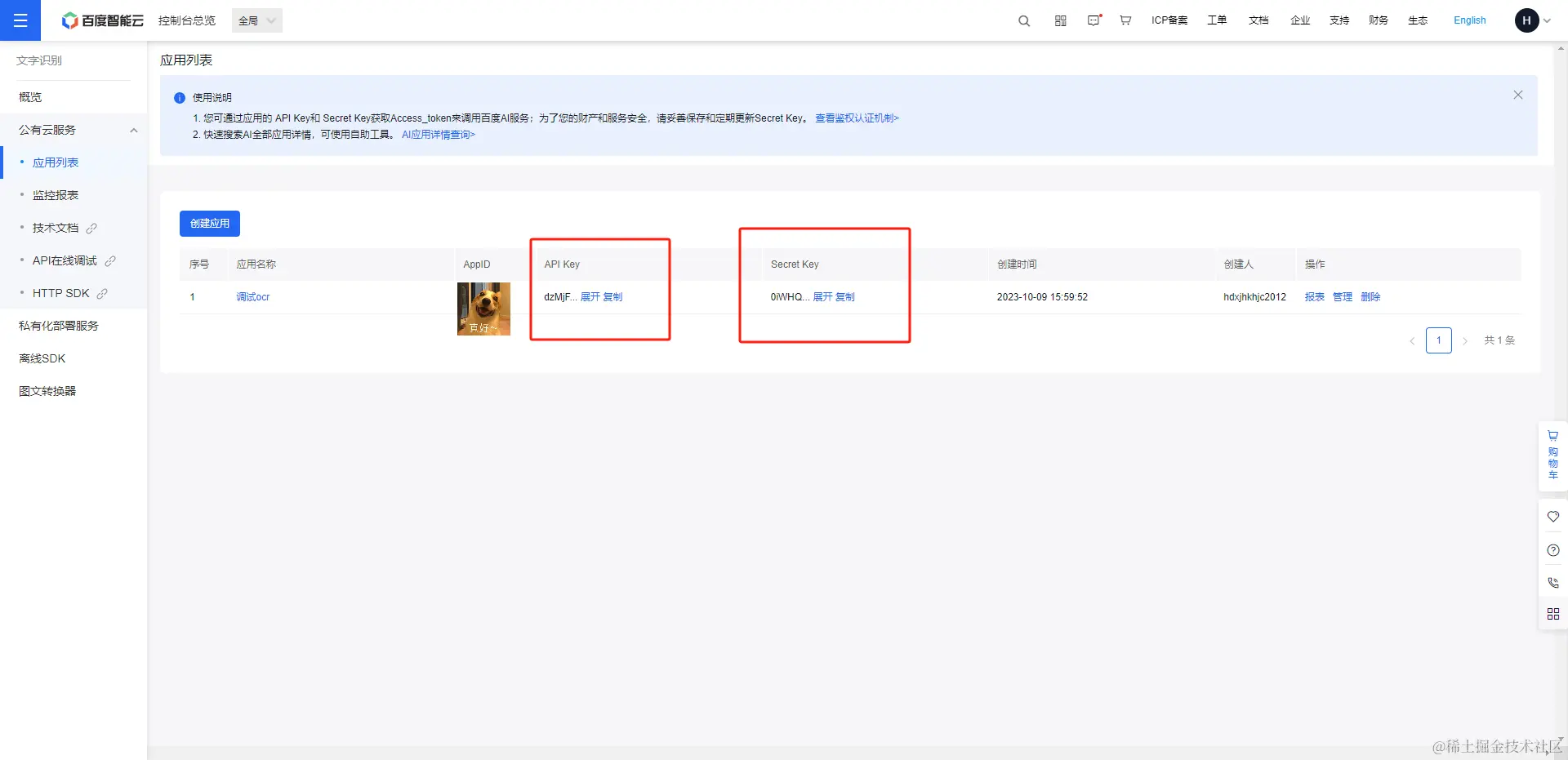Click the heart favorite icon on right

tap(1553, 517)
